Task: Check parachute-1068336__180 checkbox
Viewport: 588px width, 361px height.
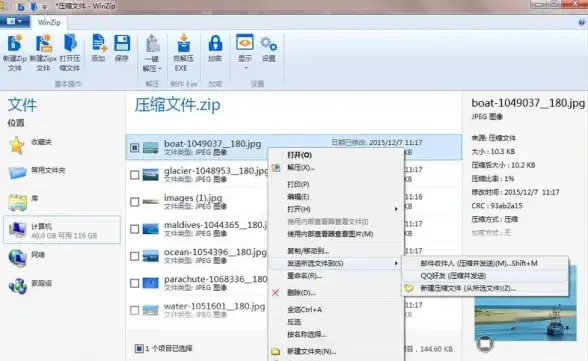Action: (x=135, y=283)
